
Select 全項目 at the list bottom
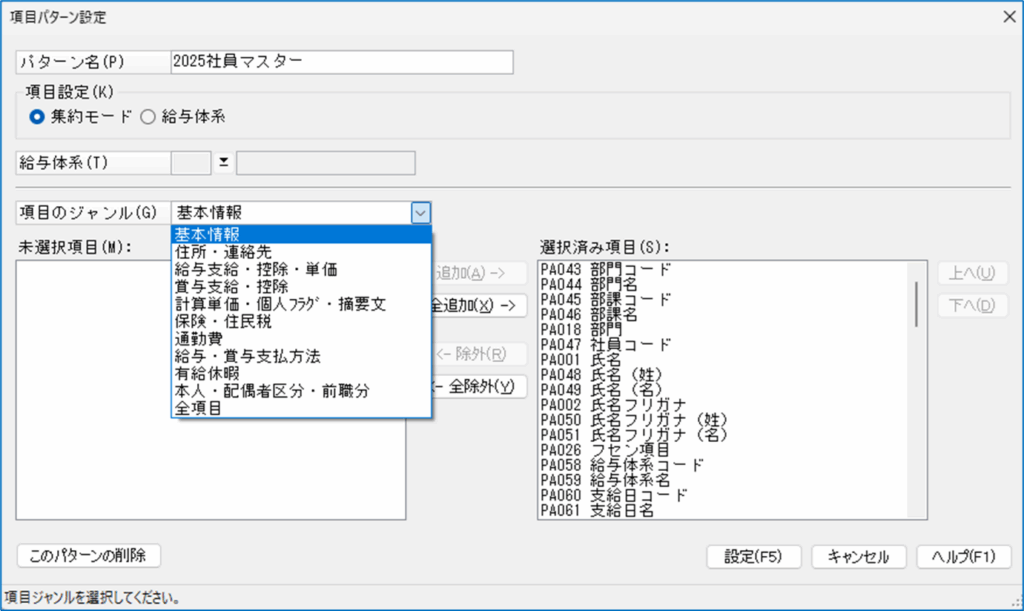(199, 408)
